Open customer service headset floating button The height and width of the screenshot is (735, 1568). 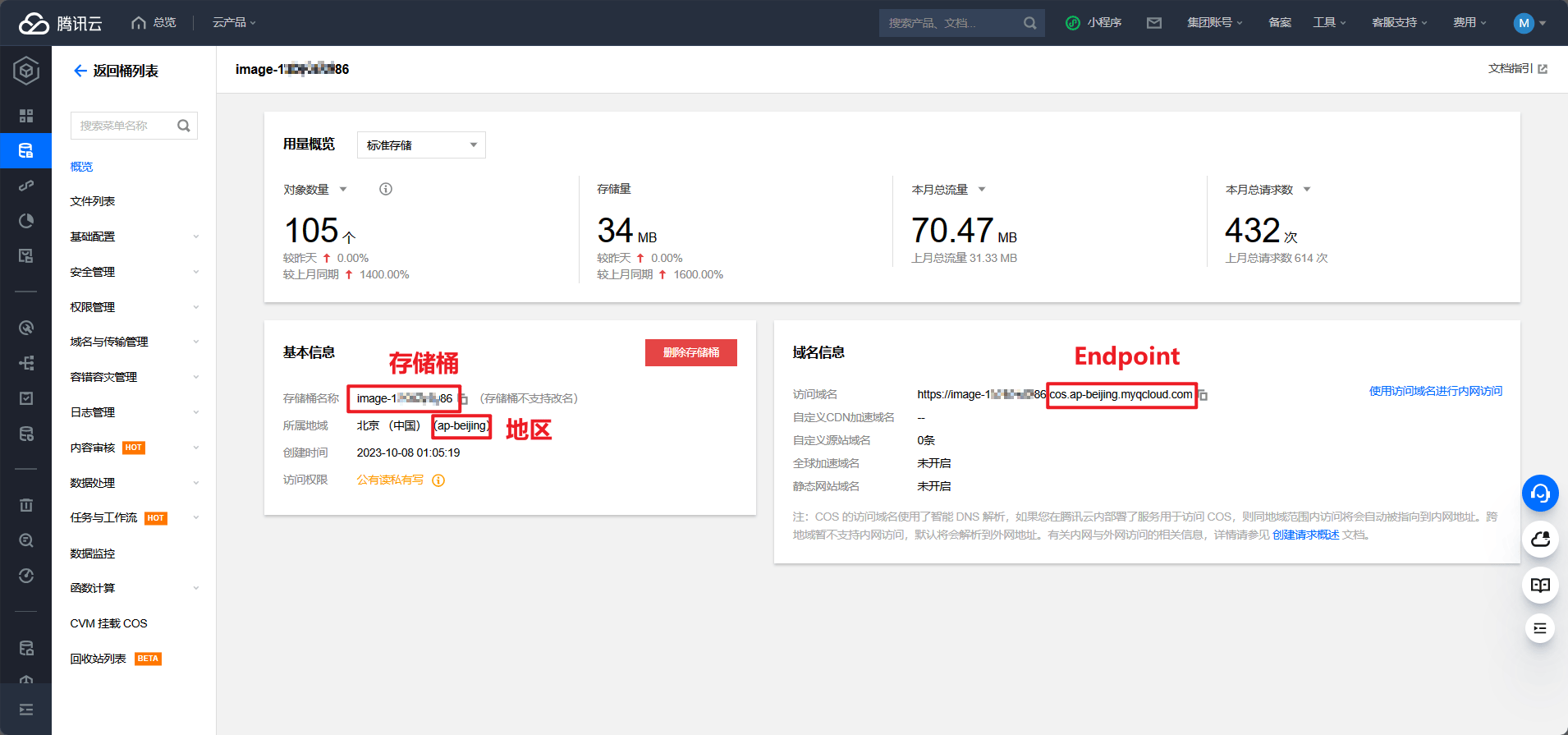[1539, 494]
